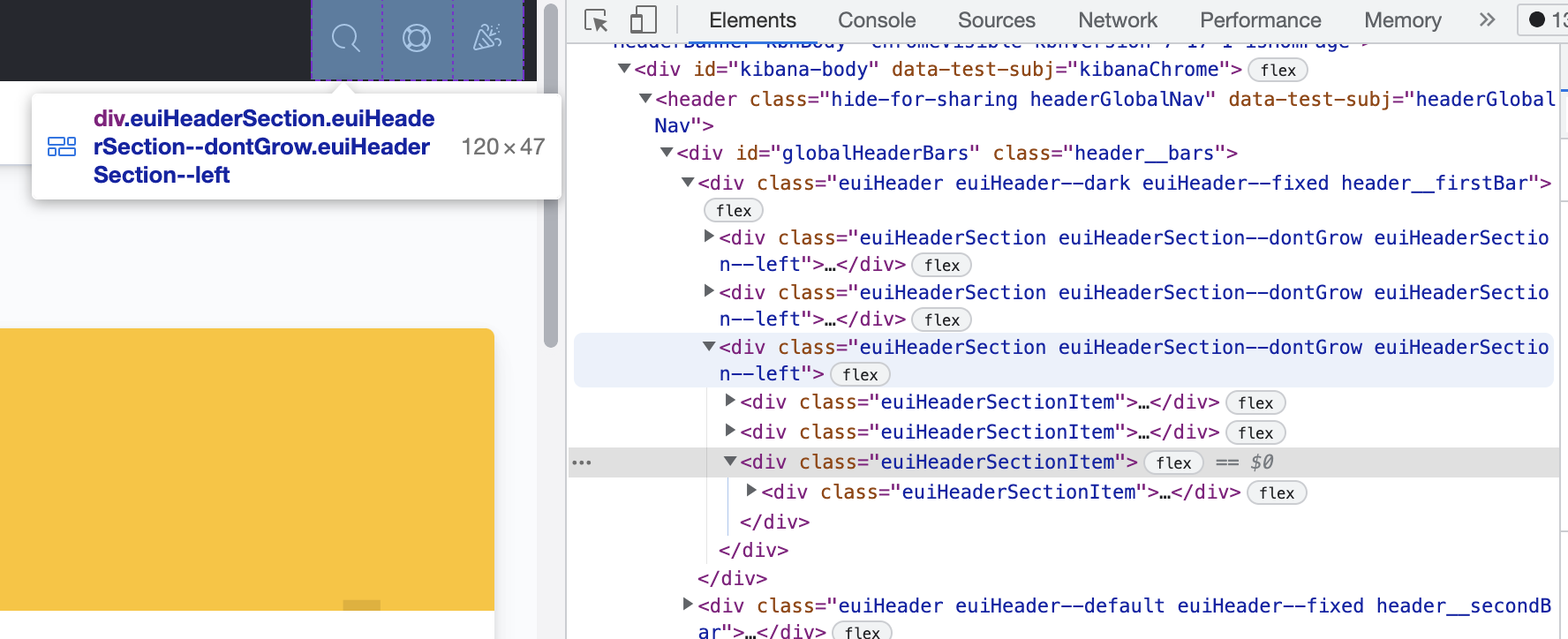1568x639 pixels.
Task: Expand the first collapsed euiHeaderSection node
Action: coord(709,237)
